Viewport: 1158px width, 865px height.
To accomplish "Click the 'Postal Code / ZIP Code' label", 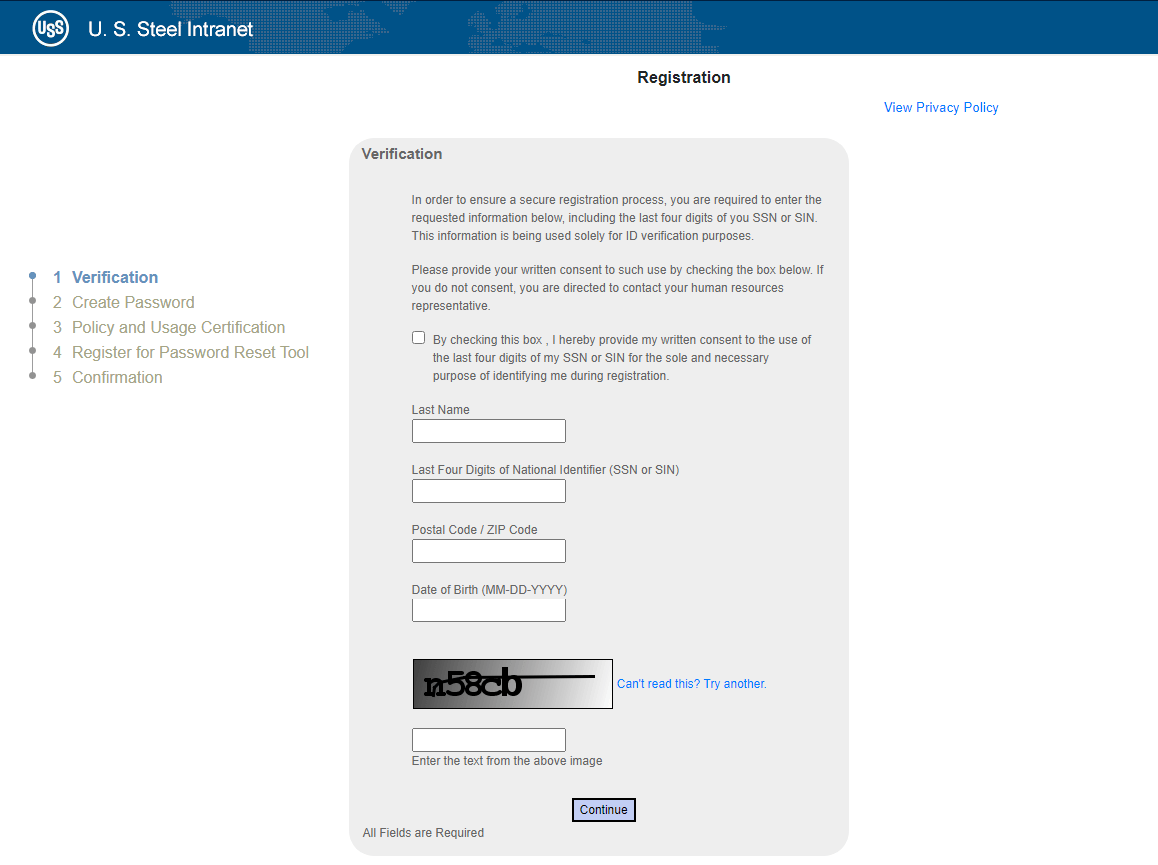I will pos(474,530).
